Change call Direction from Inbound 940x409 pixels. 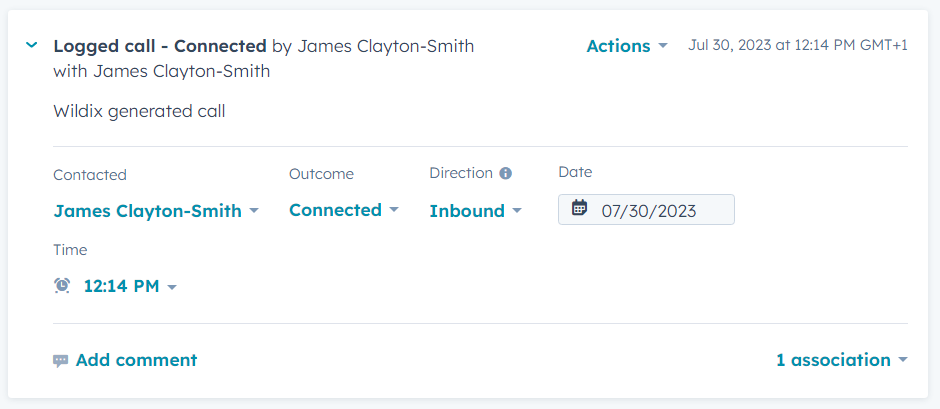coord(467,211)
